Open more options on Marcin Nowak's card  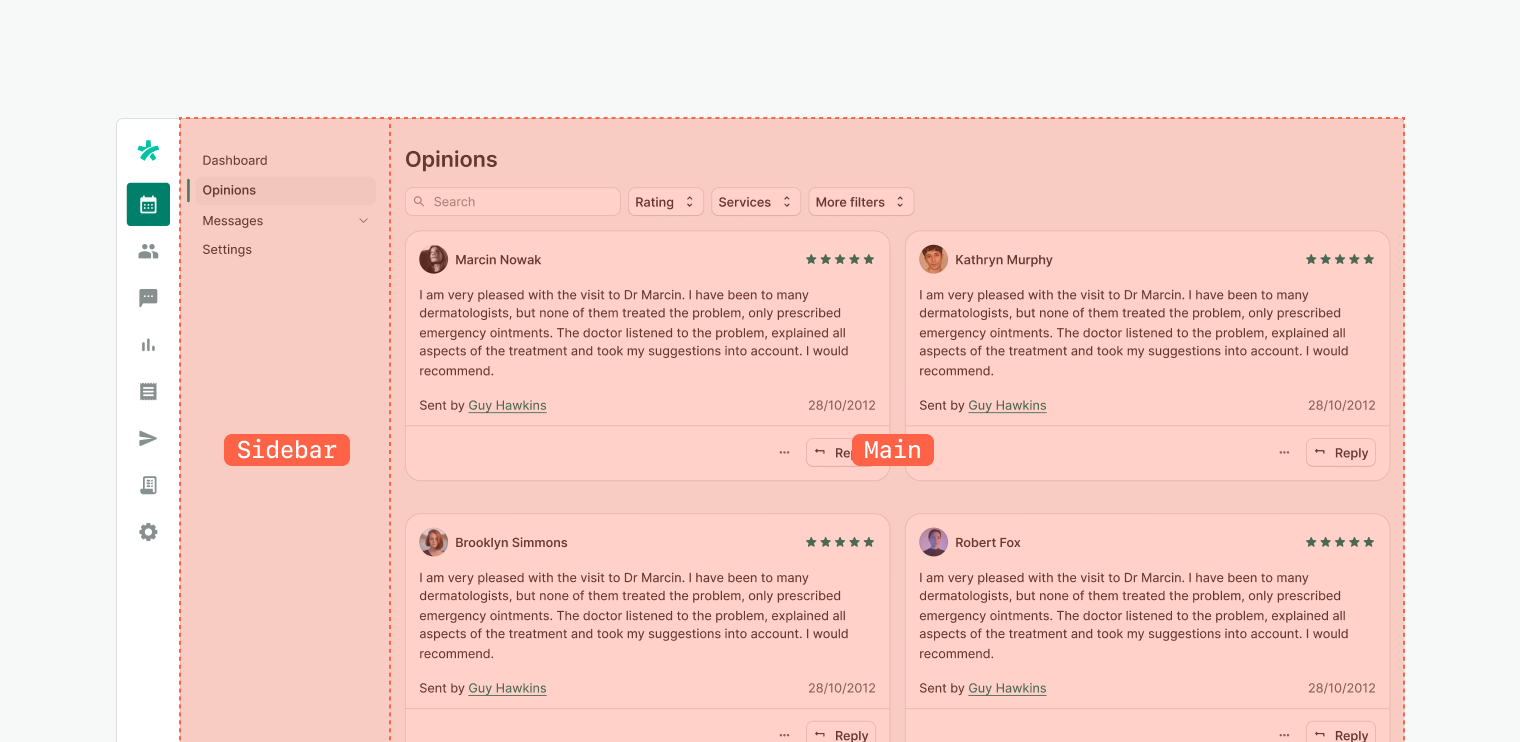[784, 453]
